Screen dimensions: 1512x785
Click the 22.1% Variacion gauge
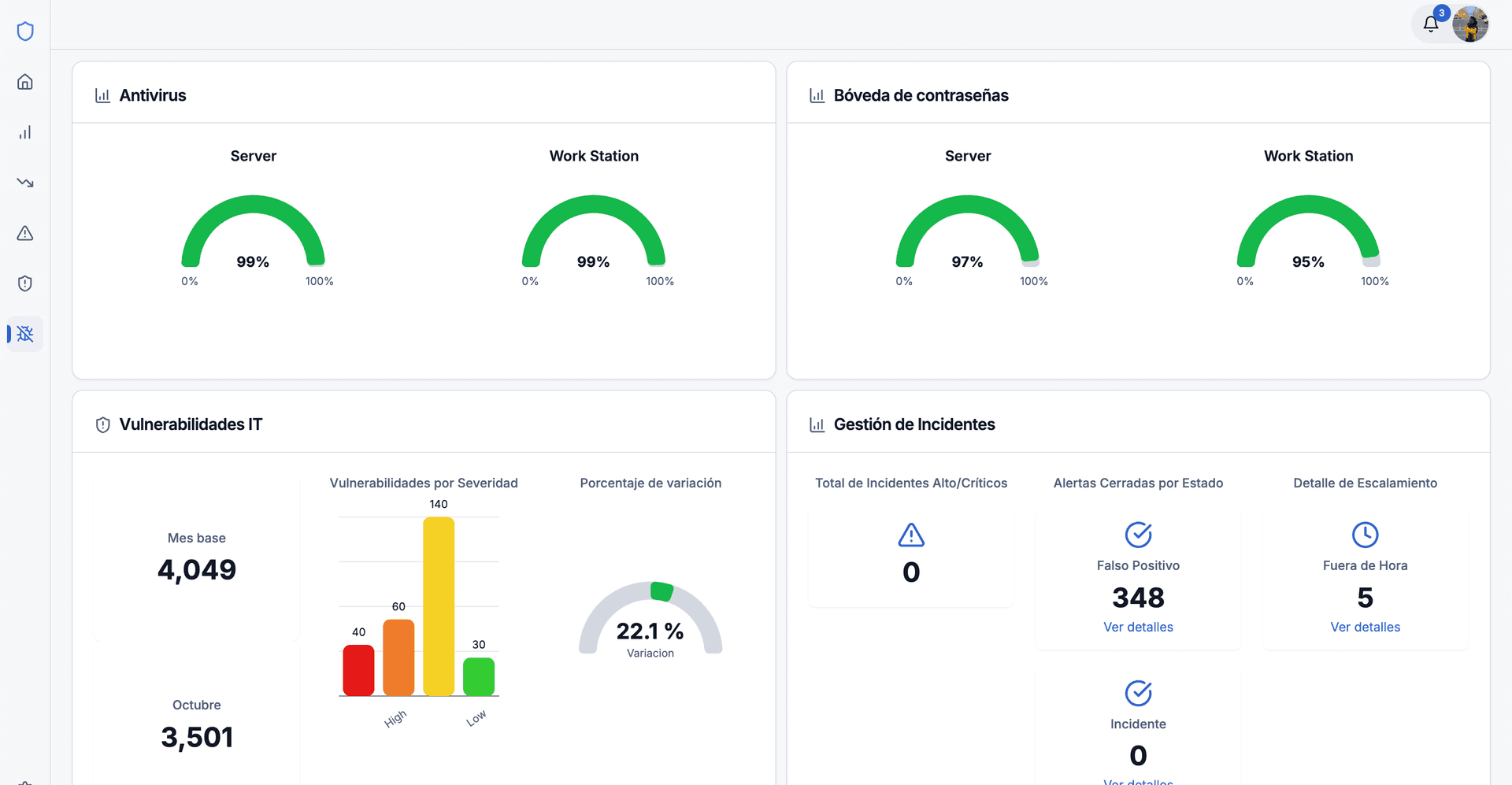pos(650,622)
